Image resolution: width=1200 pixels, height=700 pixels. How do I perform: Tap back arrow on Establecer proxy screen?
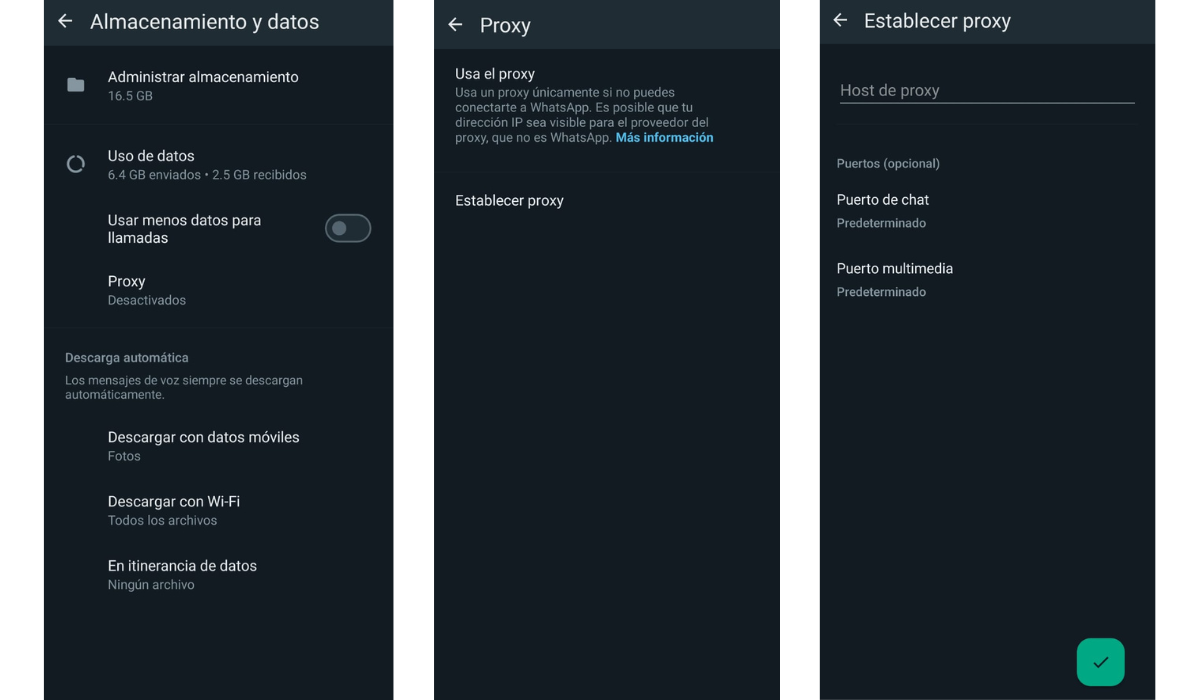pyautogui.click(x=841, y=21)
